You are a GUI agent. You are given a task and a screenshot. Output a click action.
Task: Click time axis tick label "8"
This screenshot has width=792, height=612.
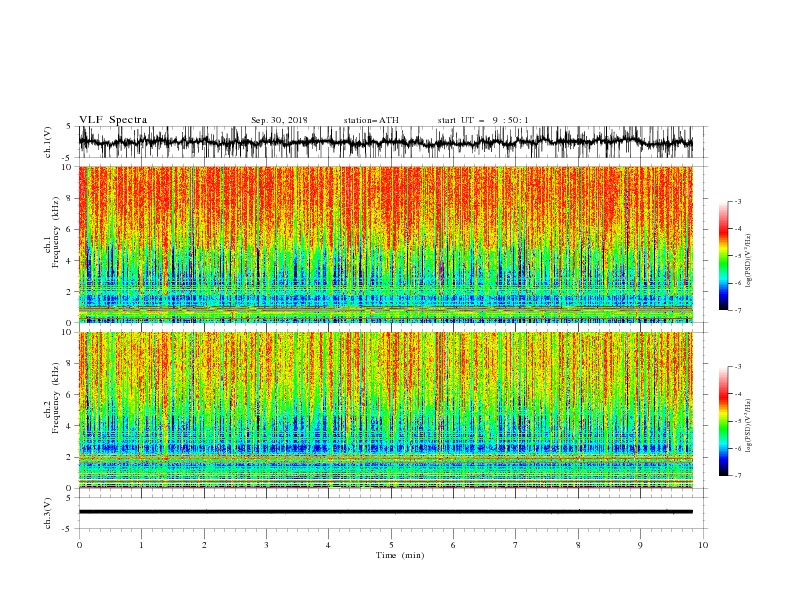[x=578, y=545]
